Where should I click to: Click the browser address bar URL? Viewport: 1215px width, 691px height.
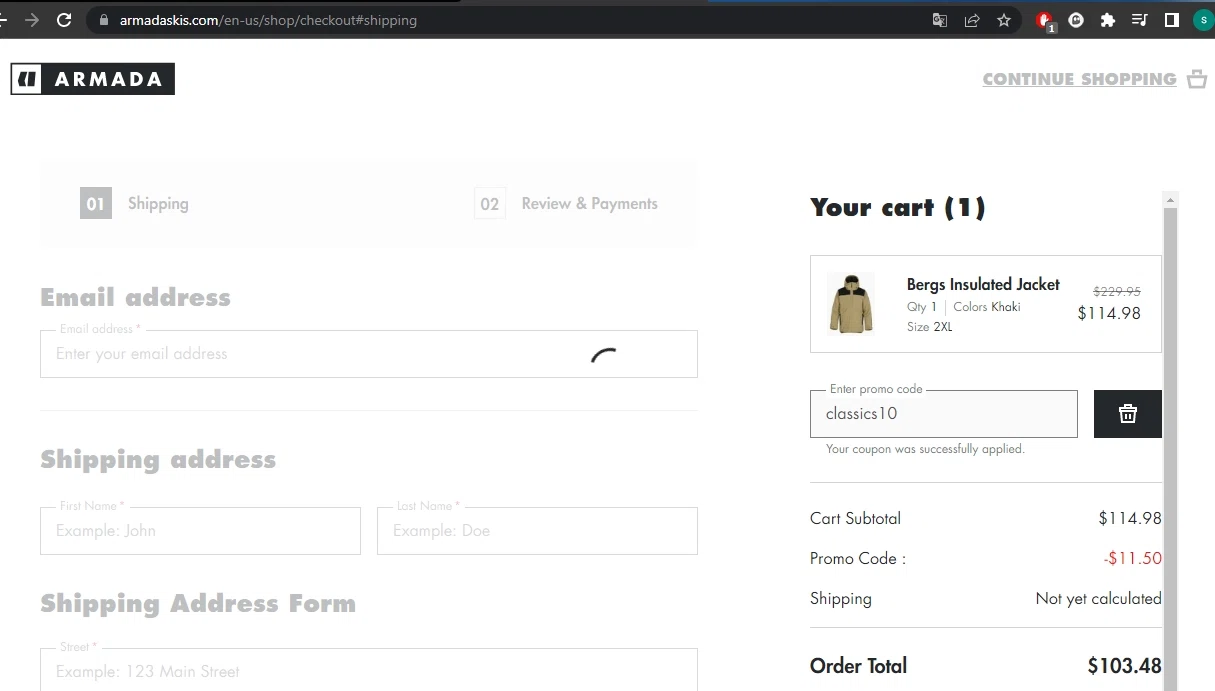tap(268, 20)
